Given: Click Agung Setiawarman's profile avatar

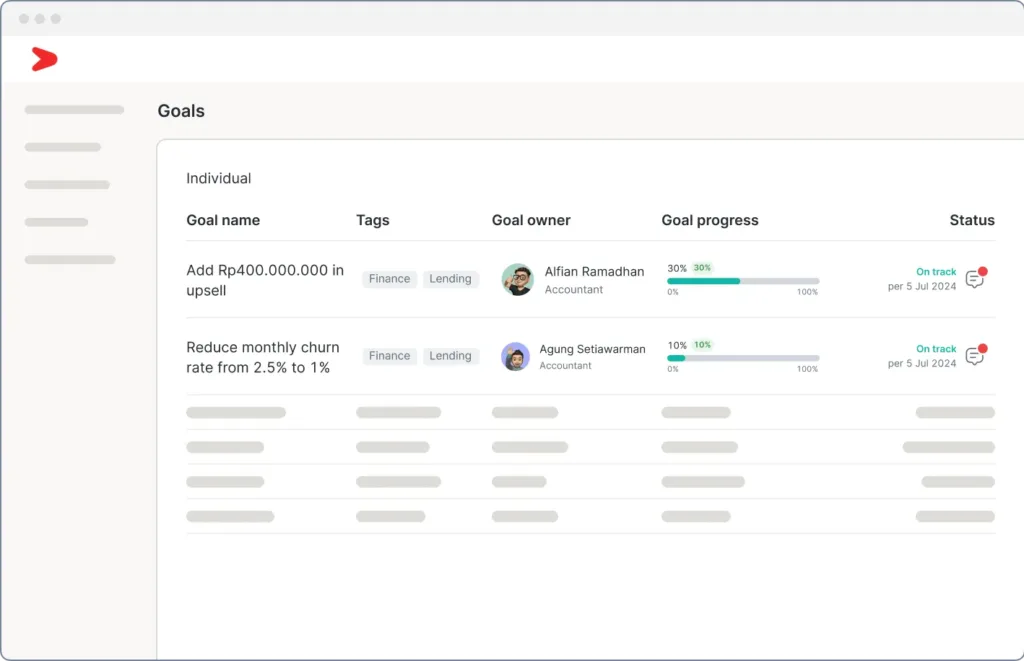Looking at the screenshot, I should (x=515, y=357).
